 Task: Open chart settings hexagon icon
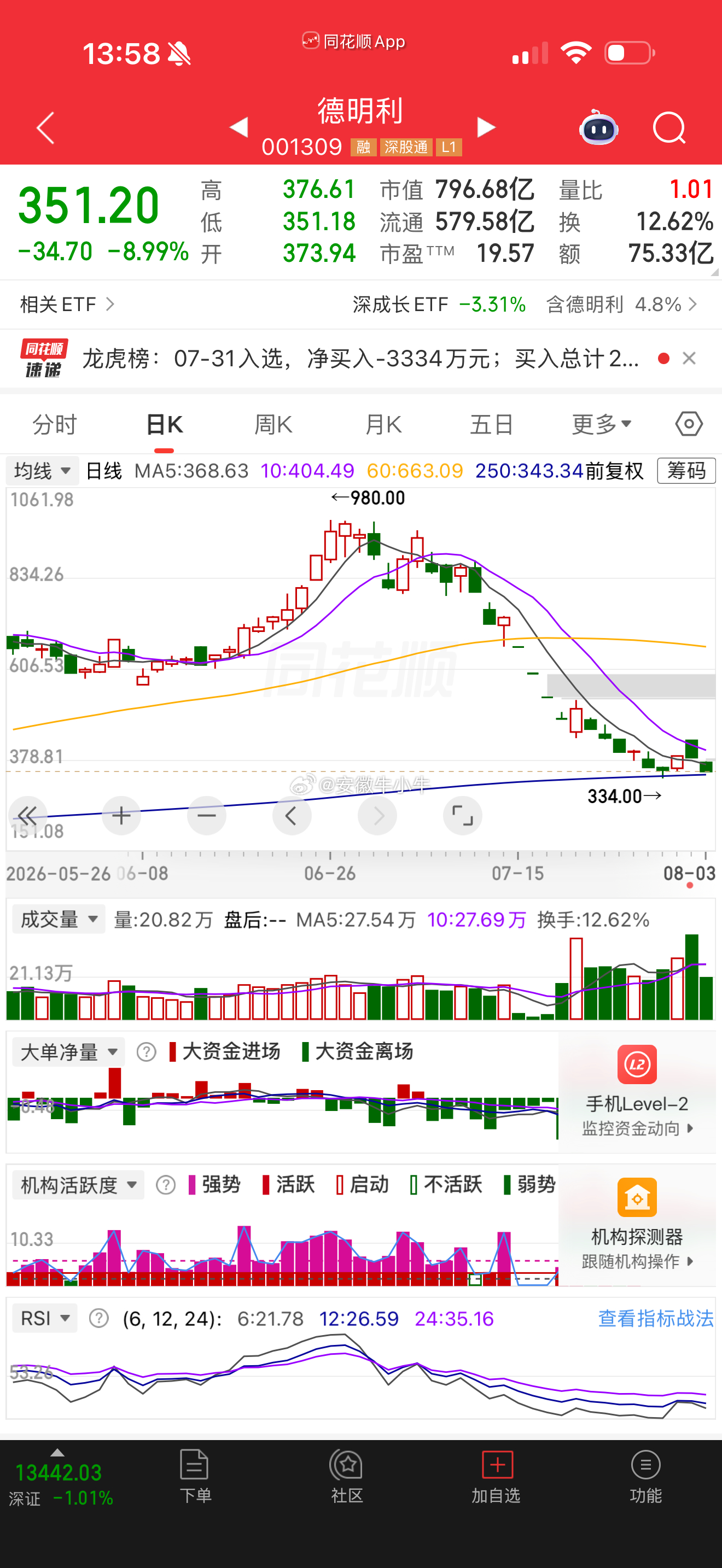[x=689, y=424]
